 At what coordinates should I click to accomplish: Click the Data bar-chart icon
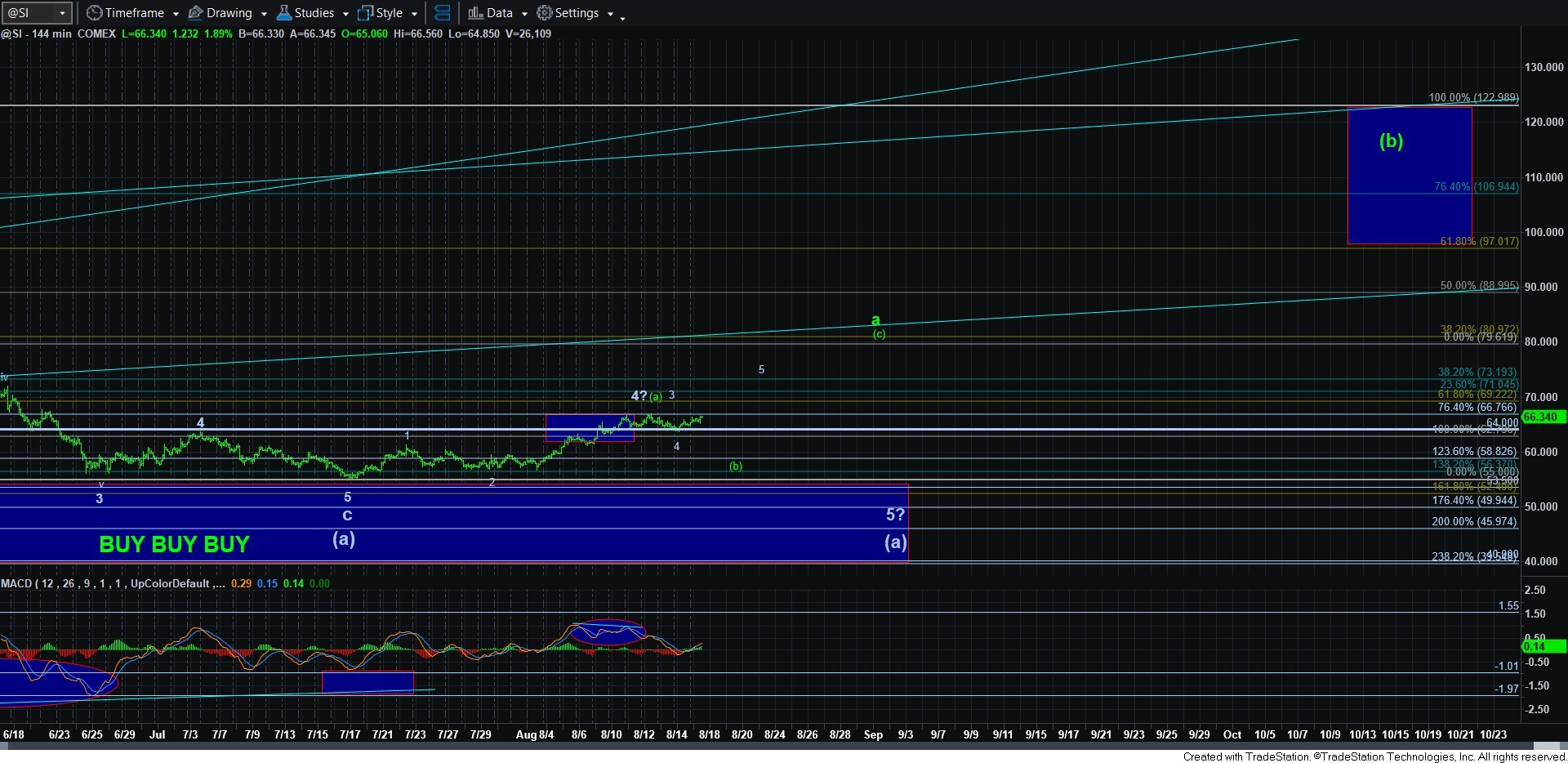(475, 13)
